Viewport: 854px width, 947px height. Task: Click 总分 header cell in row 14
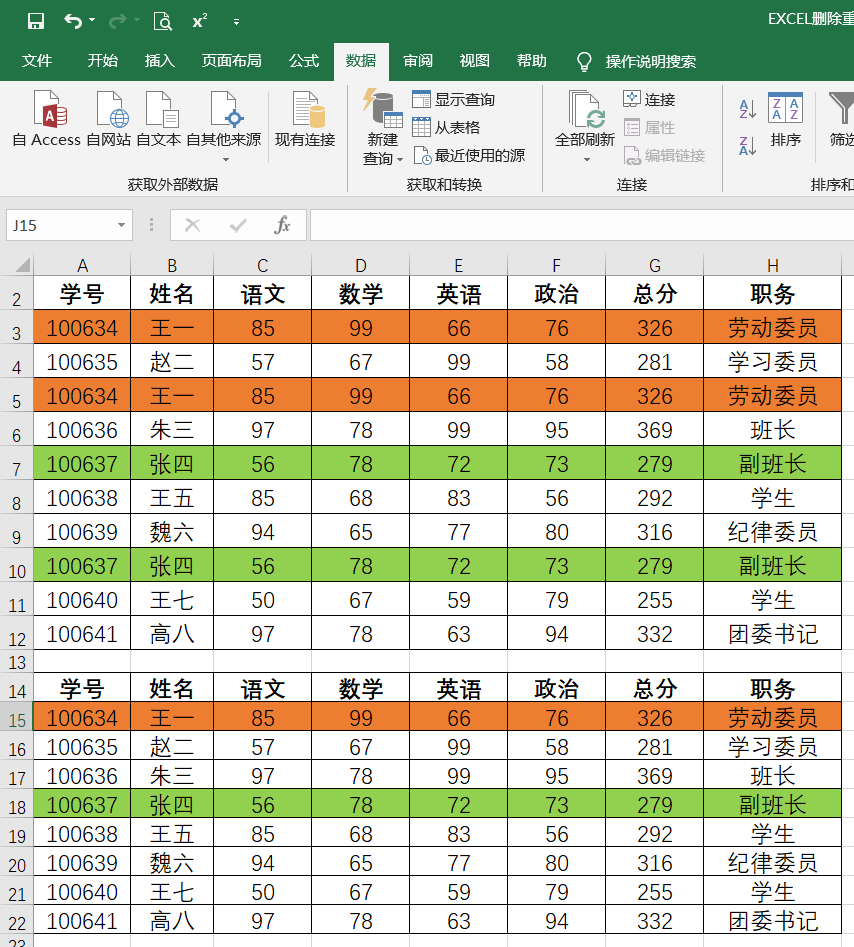[x=655, y=688]
